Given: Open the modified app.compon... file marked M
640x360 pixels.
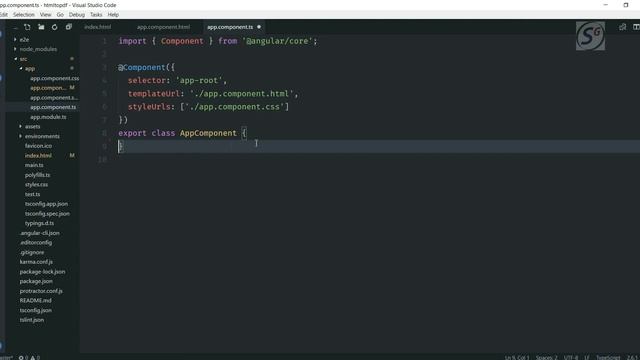Looking at the screenshot, I should pos(48,88).
